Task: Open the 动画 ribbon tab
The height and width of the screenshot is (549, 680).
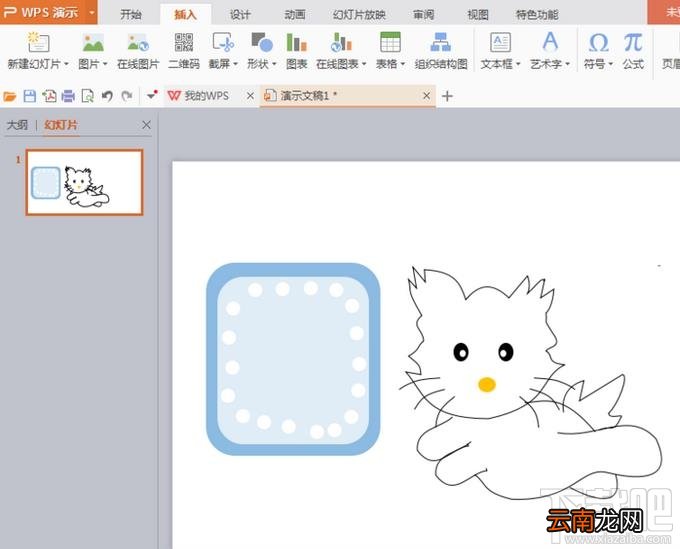Action: tap(295, 15)
